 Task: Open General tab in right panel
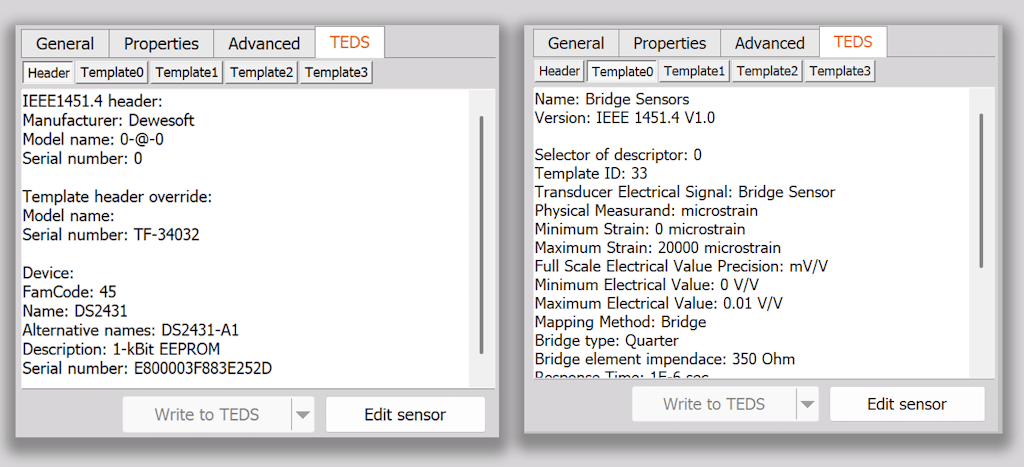[x=576, y=44]
